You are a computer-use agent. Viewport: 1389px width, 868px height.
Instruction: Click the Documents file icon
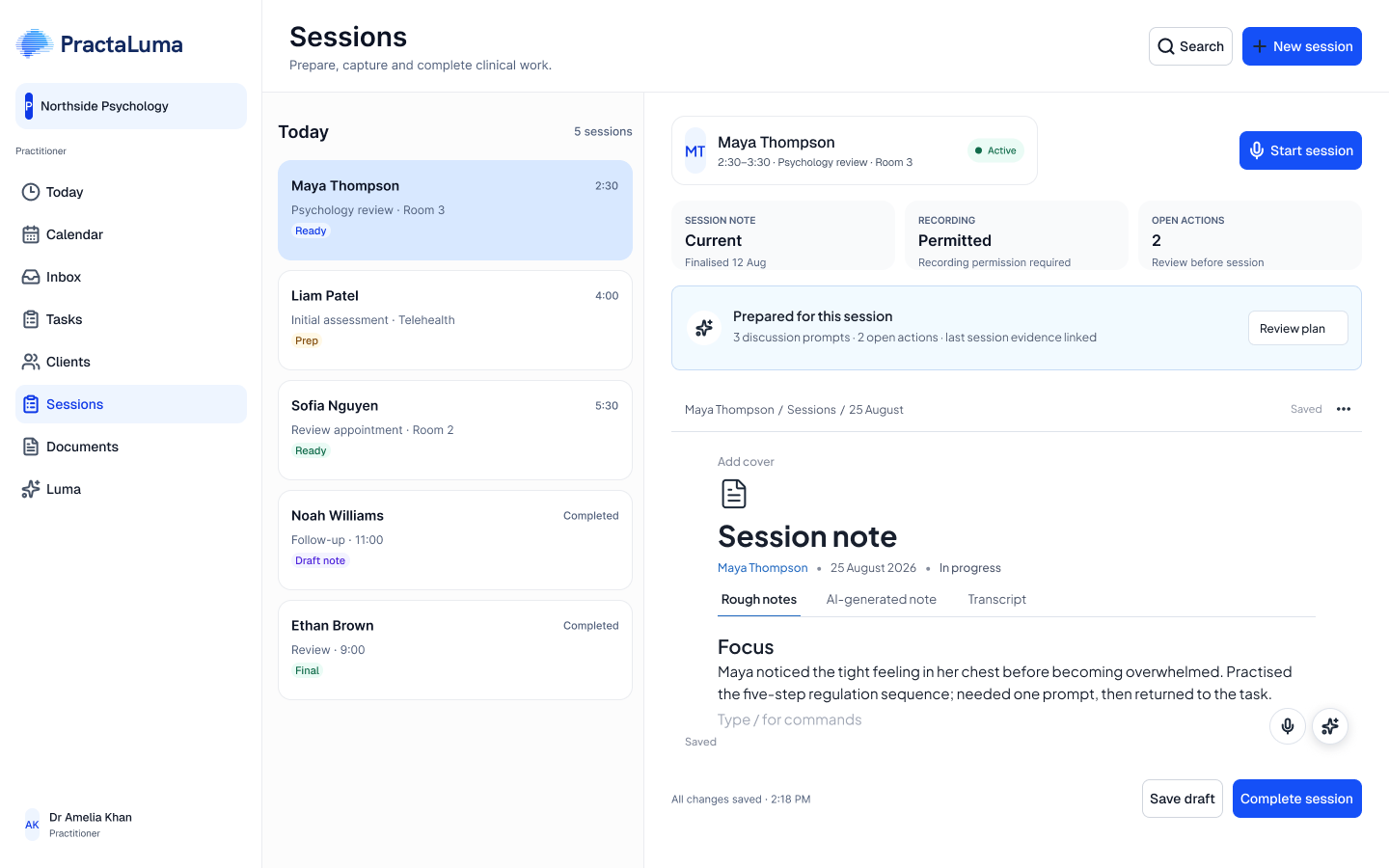point(31,447)
